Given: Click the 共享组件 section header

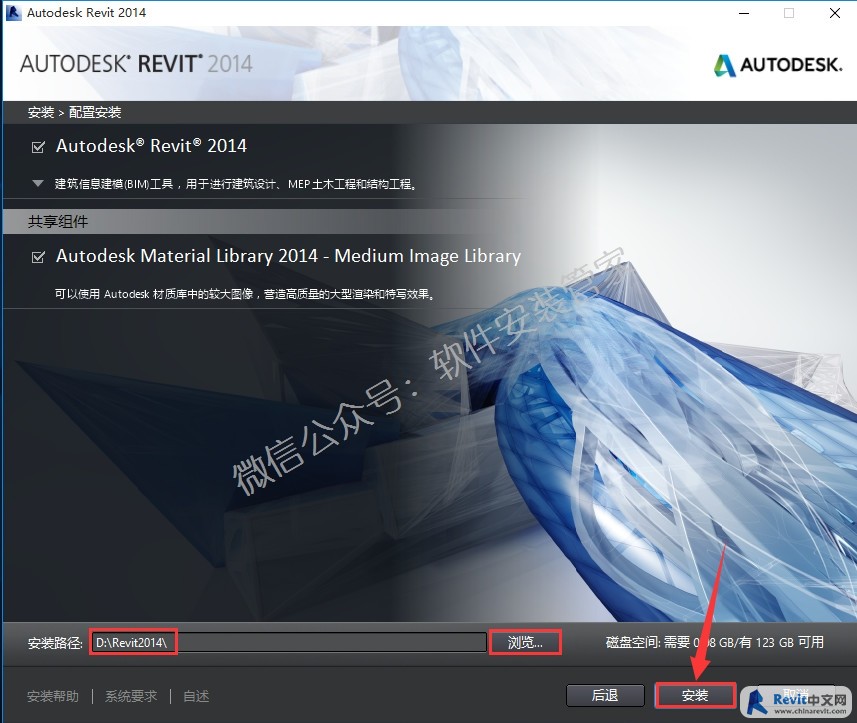Looking at the screenshot, I should [x=58, y=221].
